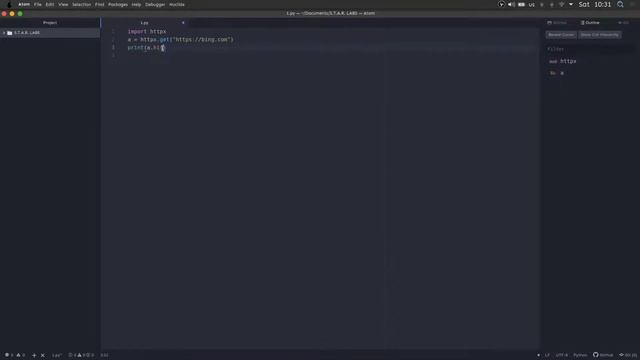This screenshot has height=360, width=640.
Task: Open the Atom application menu
Action: point(24,4)
